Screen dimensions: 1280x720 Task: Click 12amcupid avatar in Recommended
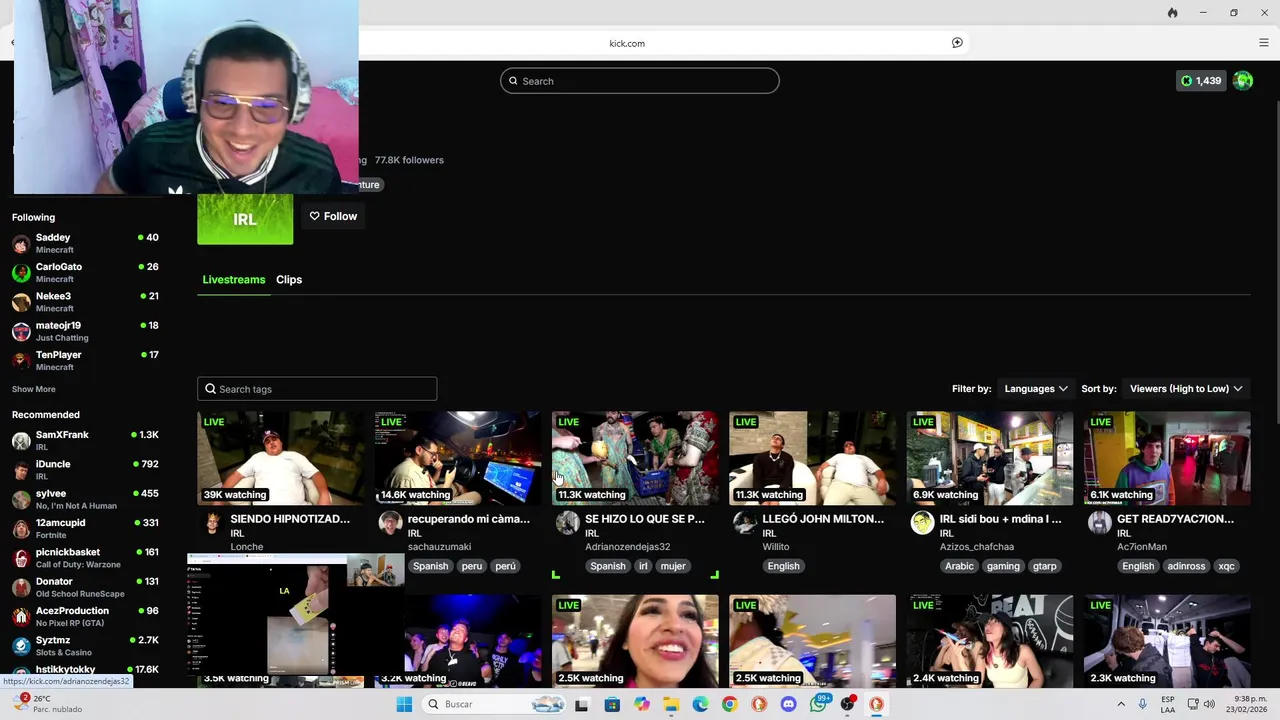tap(21, 528)
